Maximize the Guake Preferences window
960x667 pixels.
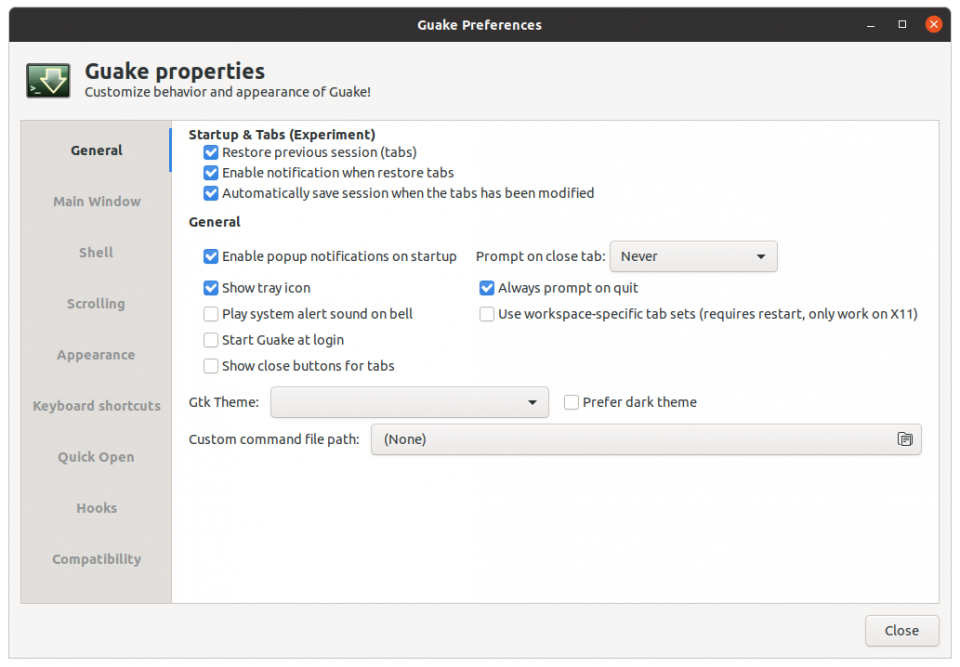pyautogui.click(x=902, y=24)
